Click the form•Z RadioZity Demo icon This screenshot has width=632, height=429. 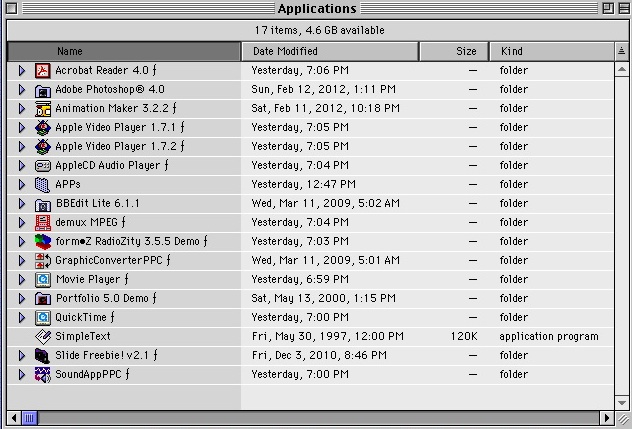coord(42,242)
